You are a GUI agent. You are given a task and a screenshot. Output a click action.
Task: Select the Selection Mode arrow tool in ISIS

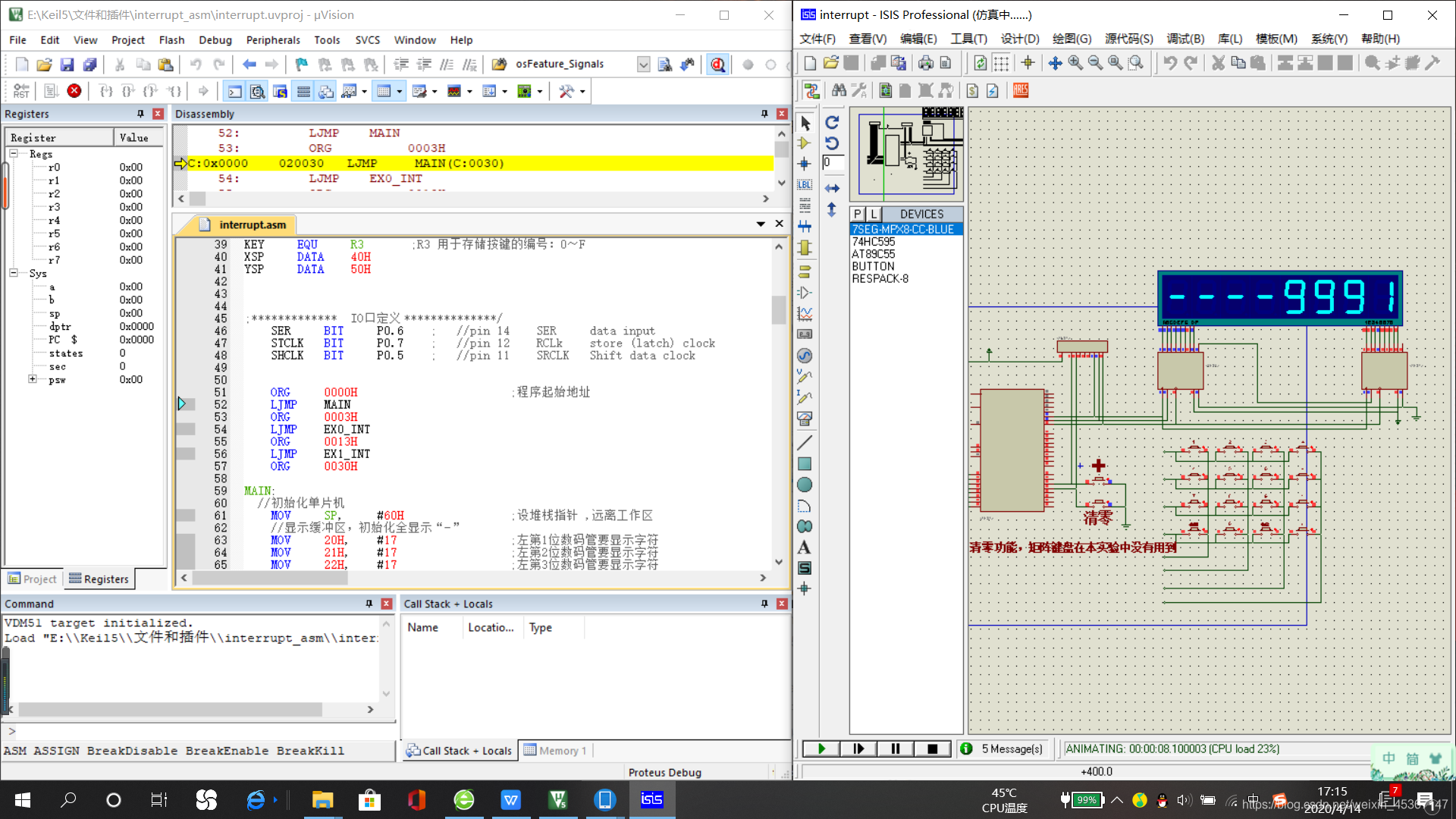[x=805, y=123]
